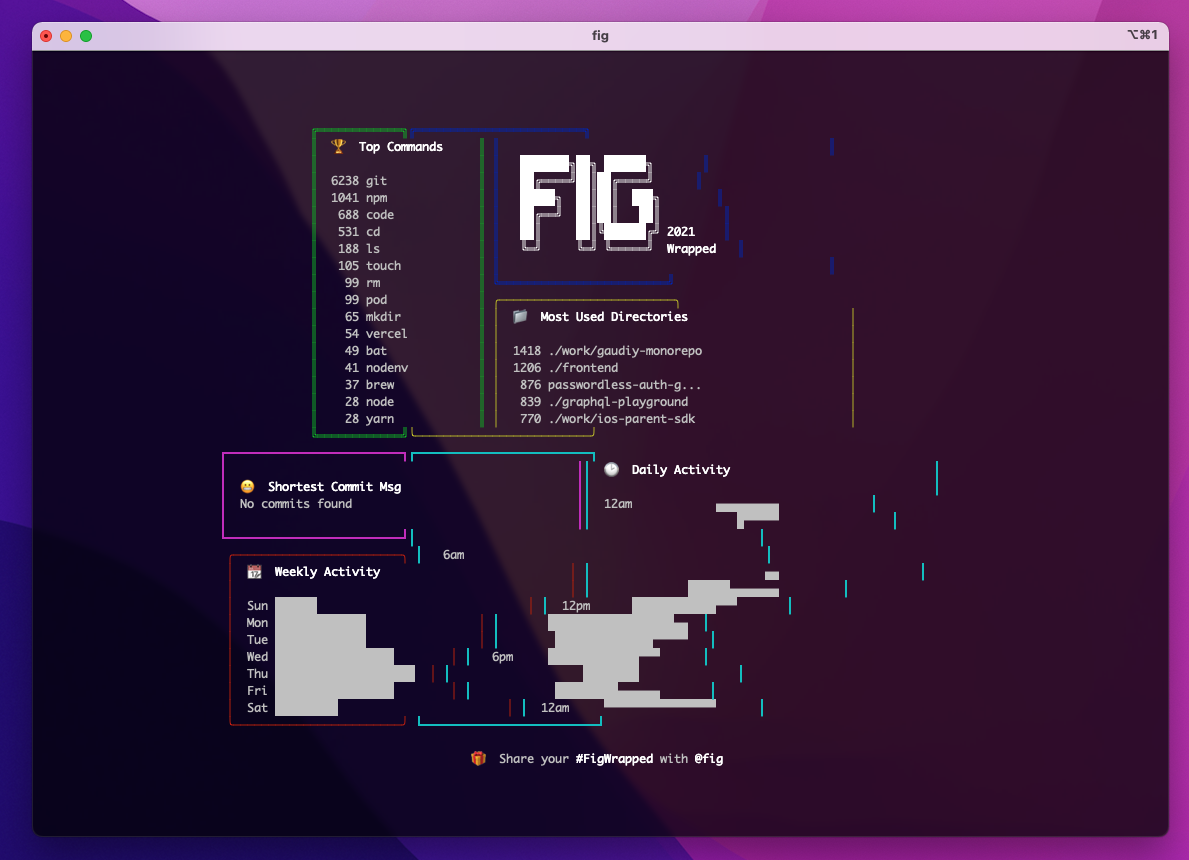Click the green fullscreen window button

(x=86, y=36)
